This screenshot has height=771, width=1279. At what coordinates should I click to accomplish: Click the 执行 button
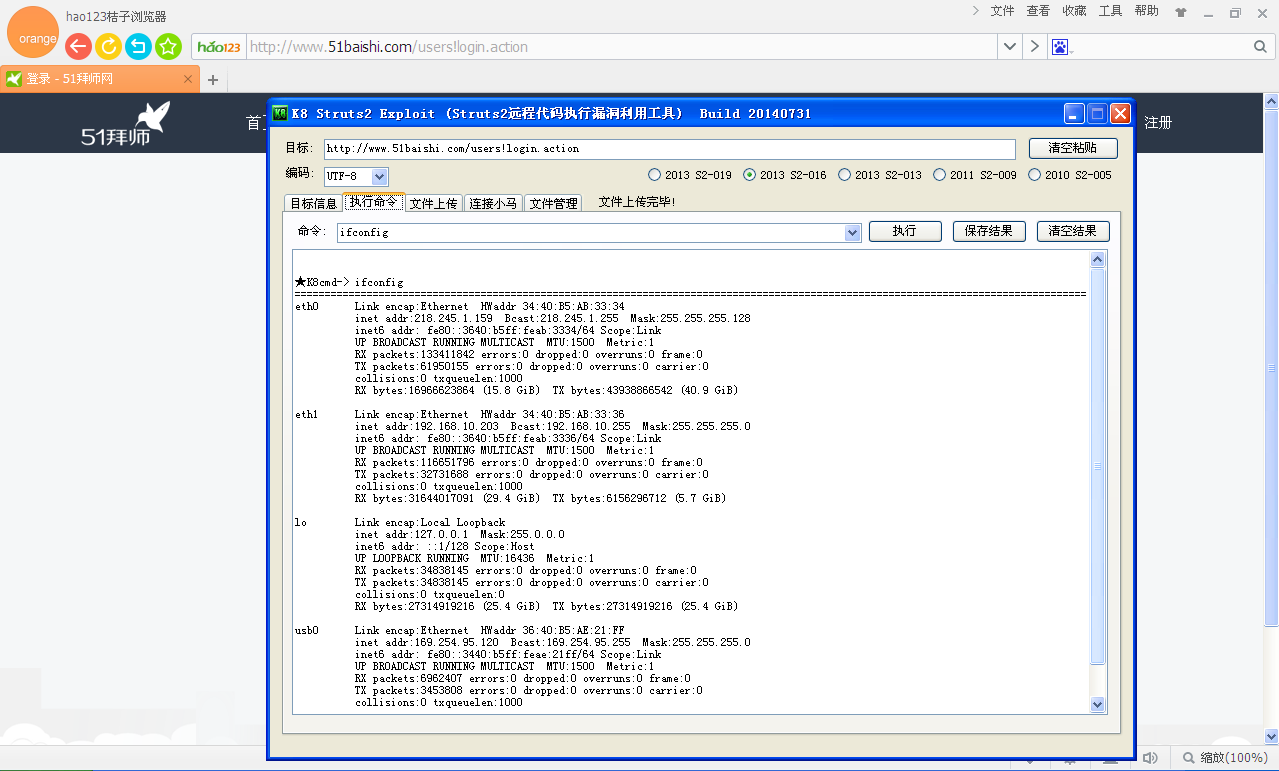pos(905,231)
